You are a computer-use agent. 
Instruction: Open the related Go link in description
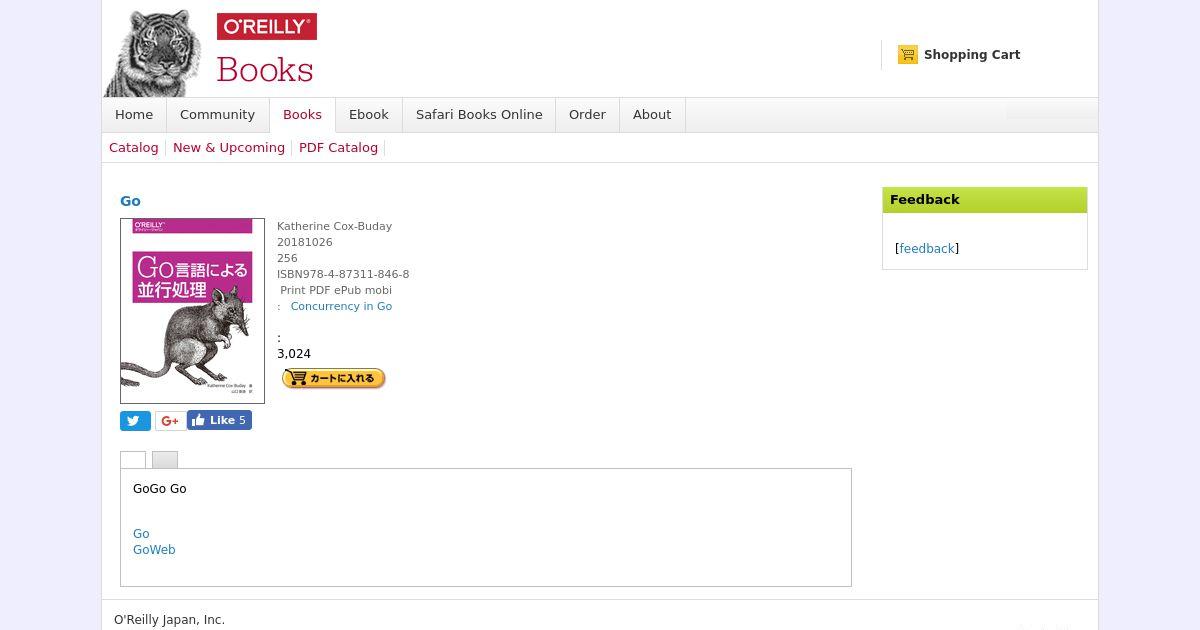coord(141,534)
